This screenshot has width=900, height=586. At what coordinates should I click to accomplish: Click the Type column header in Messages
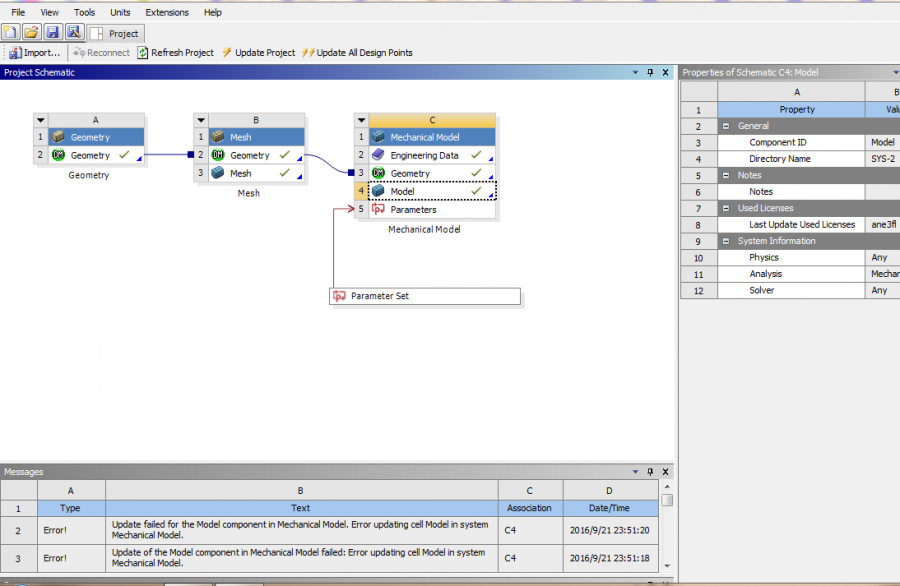[71, 508]
